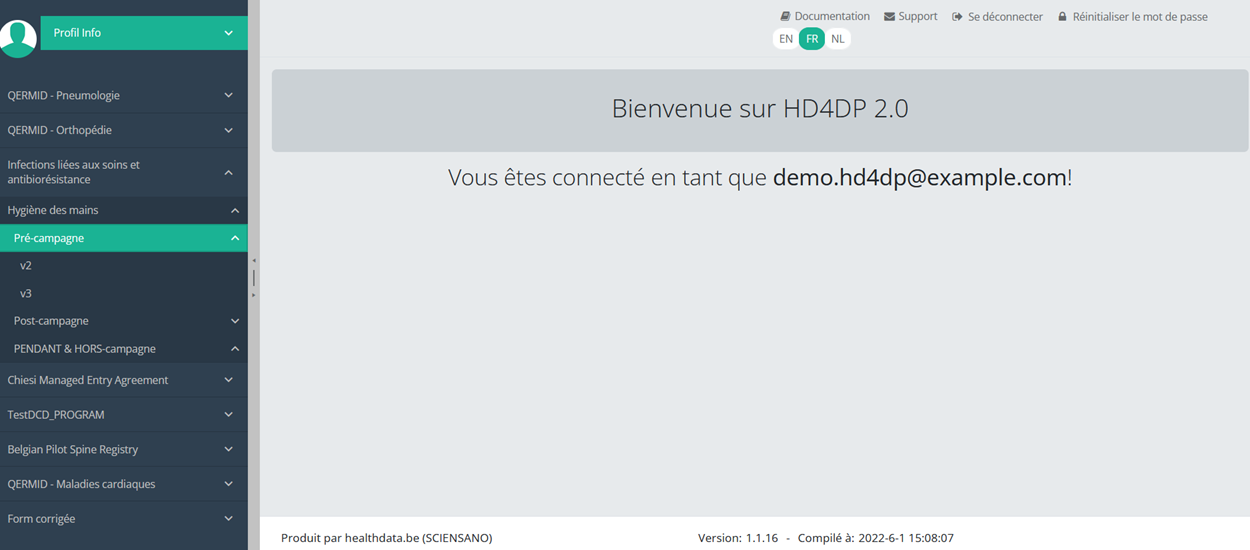Click the logout arrow icon
1250x550 pixels.
point(957,17)
